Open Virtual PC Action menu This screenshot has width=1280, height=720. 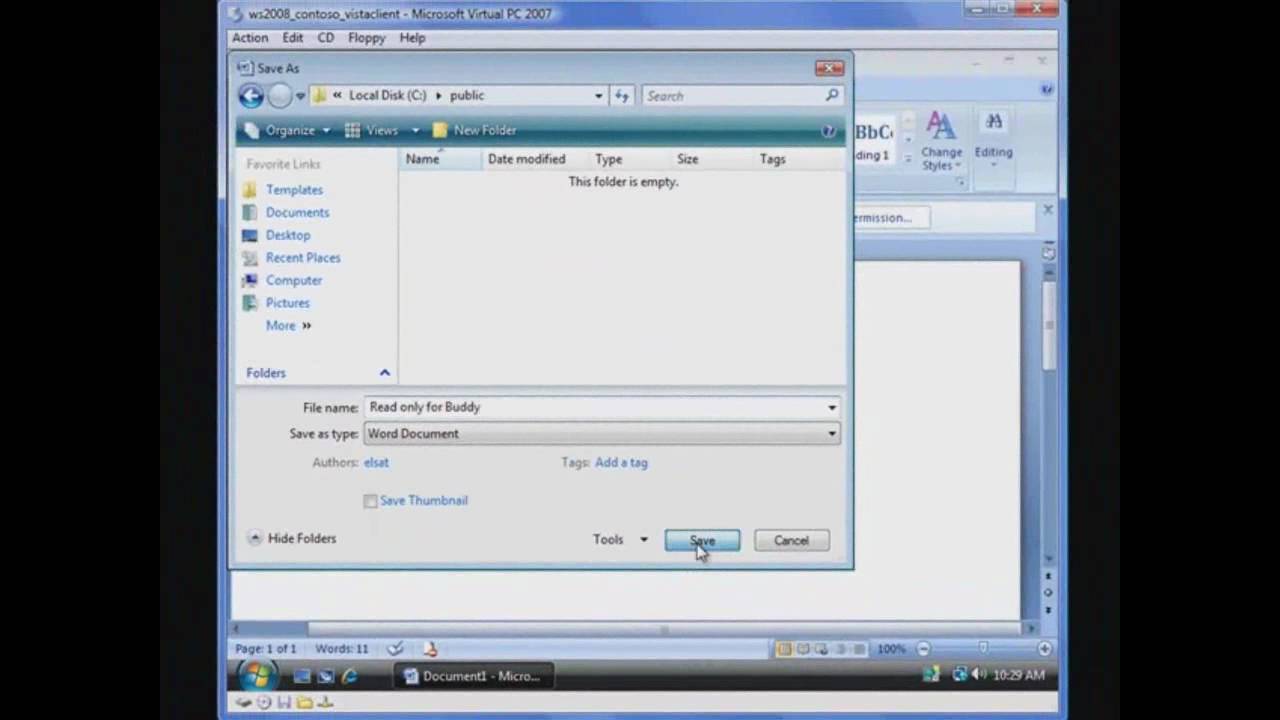[x=250, y=38]
